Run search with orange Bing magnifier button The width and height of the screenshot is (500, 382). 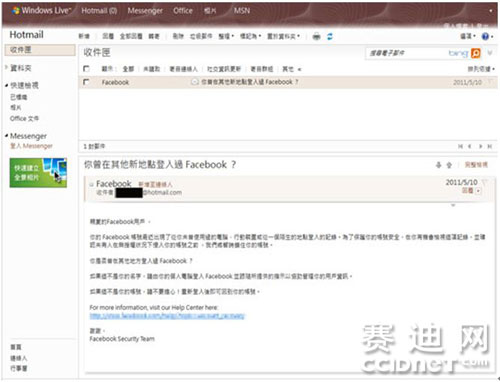(476, 53)
